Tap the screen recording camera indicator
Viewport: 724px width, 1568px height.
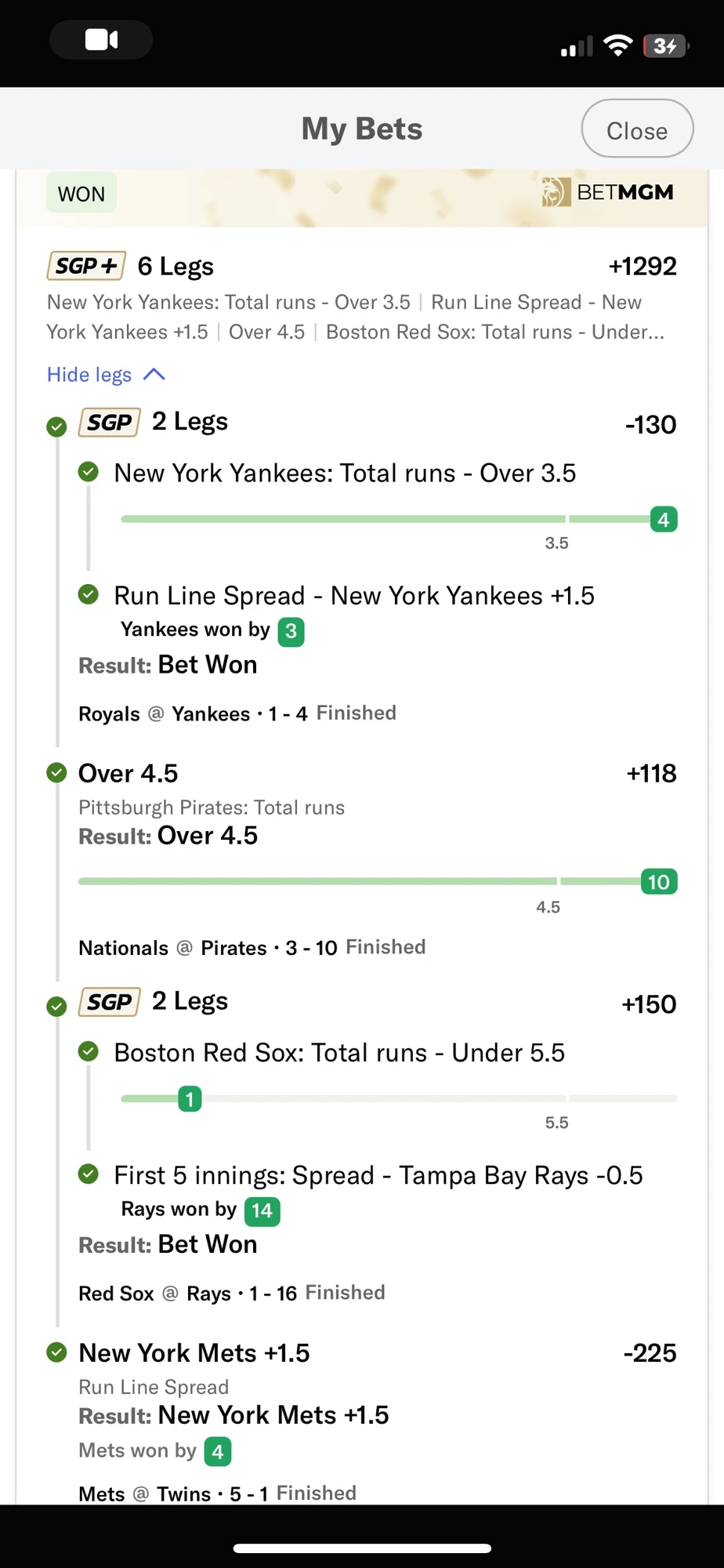pyautogui.click(x=101, y=40)
